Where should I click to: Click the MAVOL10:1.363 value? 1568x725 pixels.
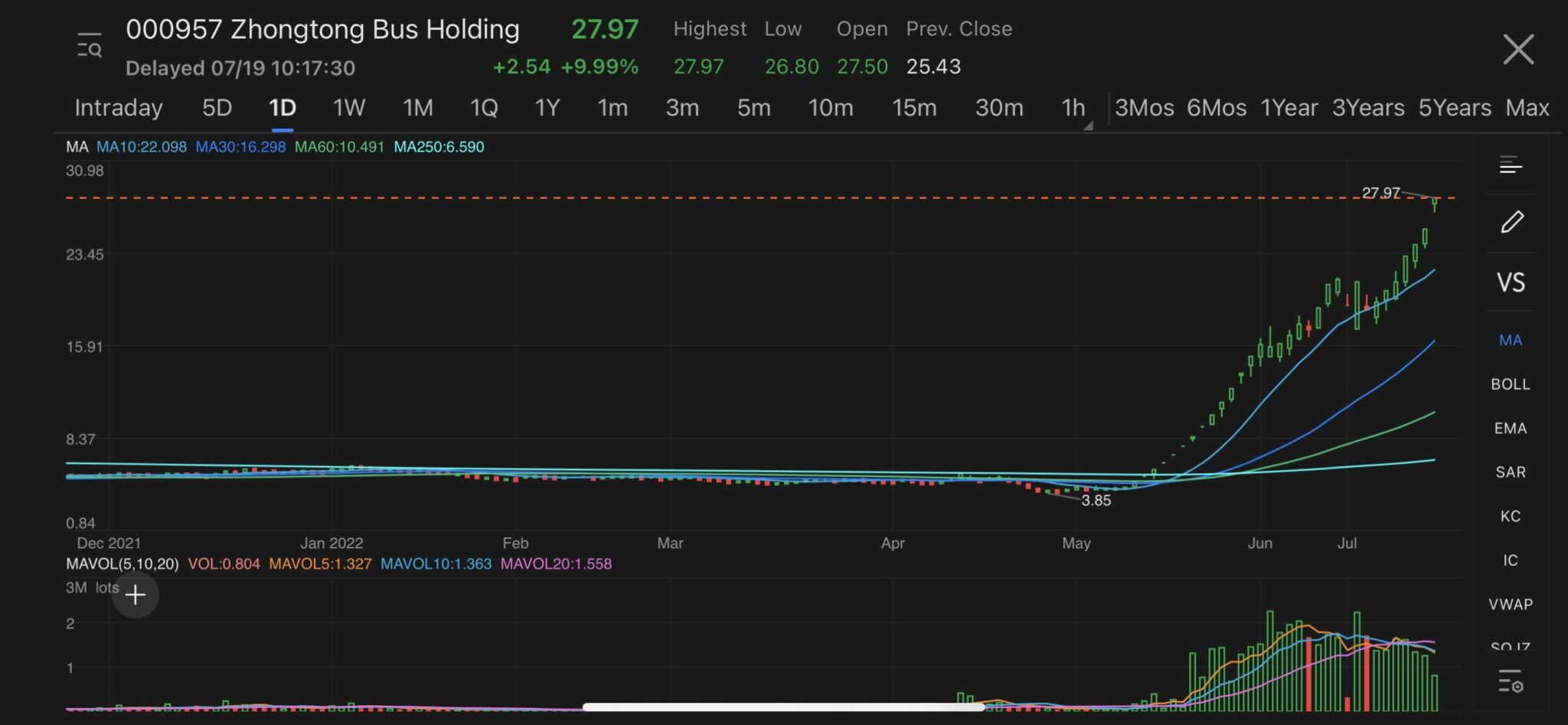pos(436,564)
